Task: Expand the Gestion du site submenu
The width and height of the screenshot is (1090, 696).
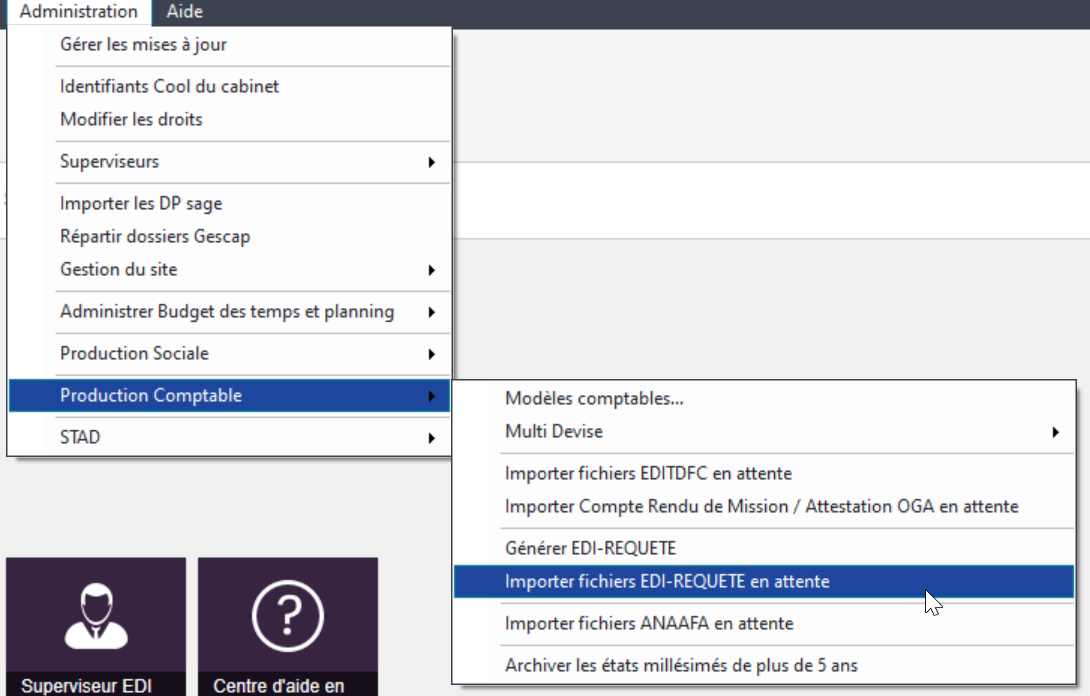Action: [x=229, y=270]
